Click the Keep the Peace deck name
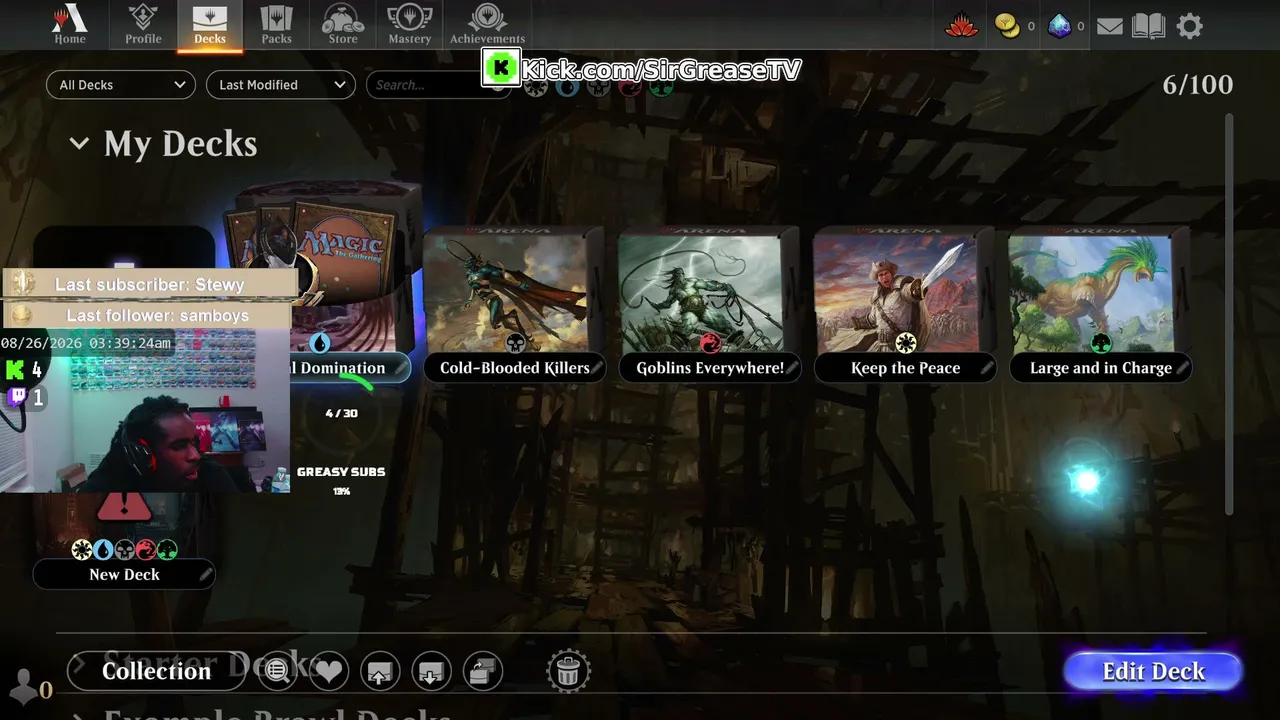The width and height of the screenshot is (1280, 720). pyautogui.click(x=905, y=368)
